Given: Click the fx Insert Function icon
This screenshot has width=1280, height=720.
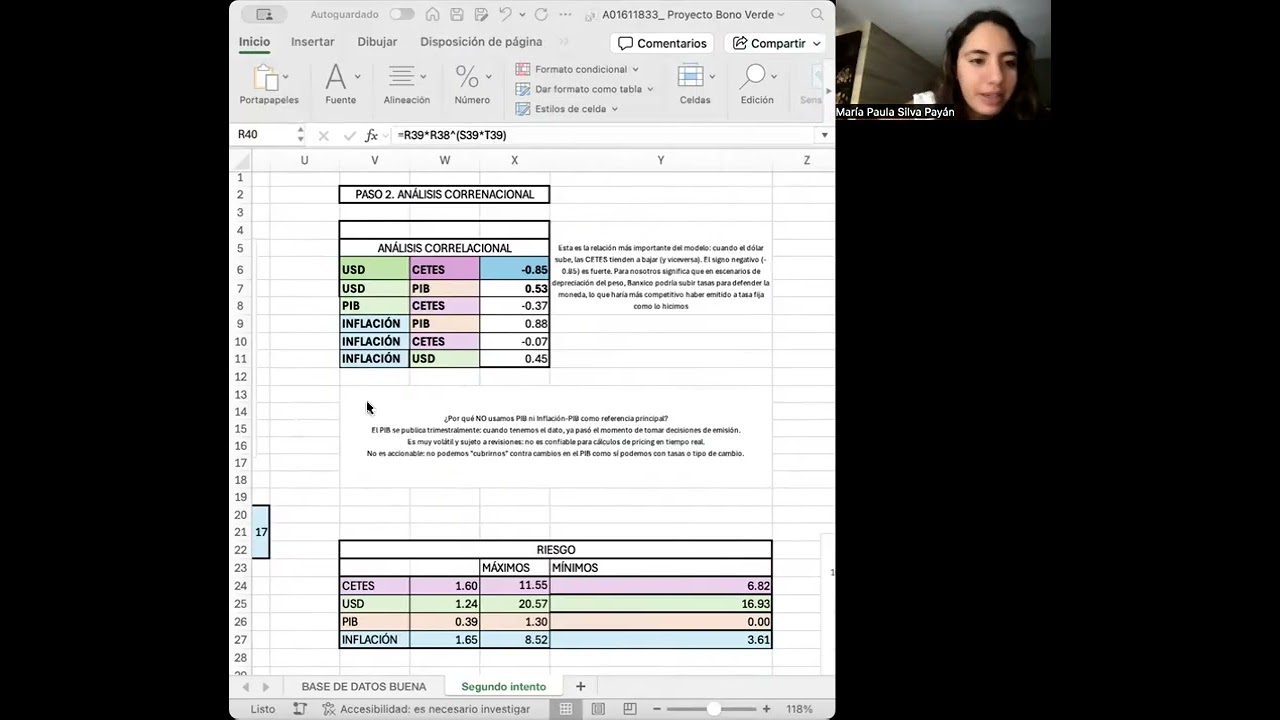Looking at the screenshot, I should click(372, 135).
